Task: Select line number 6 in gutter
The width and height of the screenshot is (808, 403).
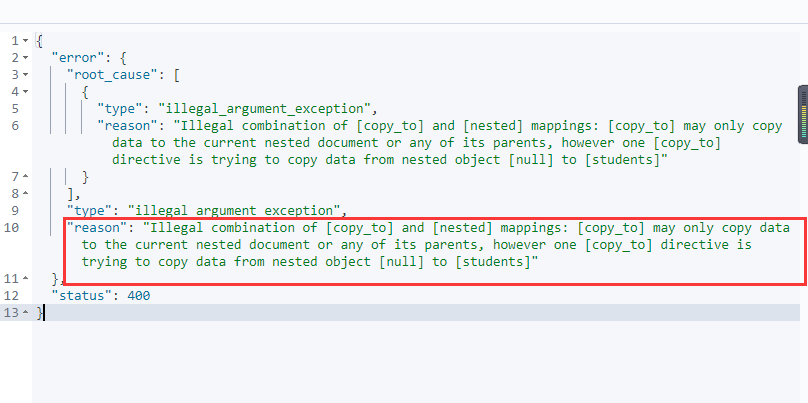Action: click(x=14, y=126)
